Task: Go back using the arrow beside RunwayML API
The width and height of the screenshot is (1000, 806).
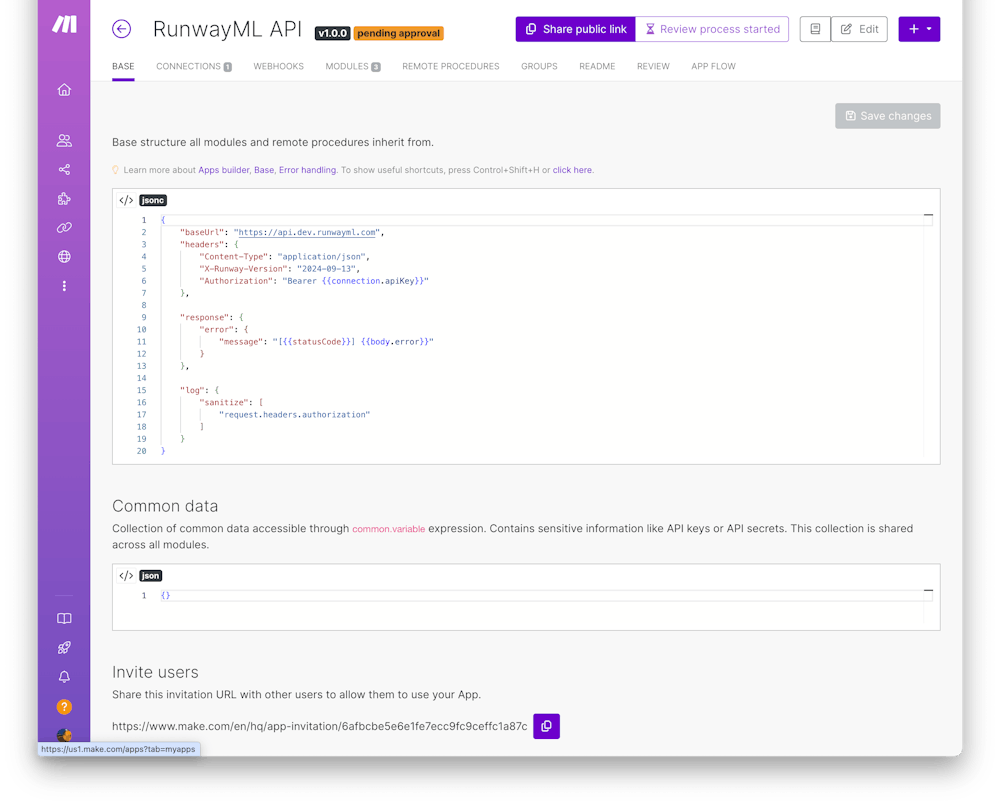Action: (121, 29)
